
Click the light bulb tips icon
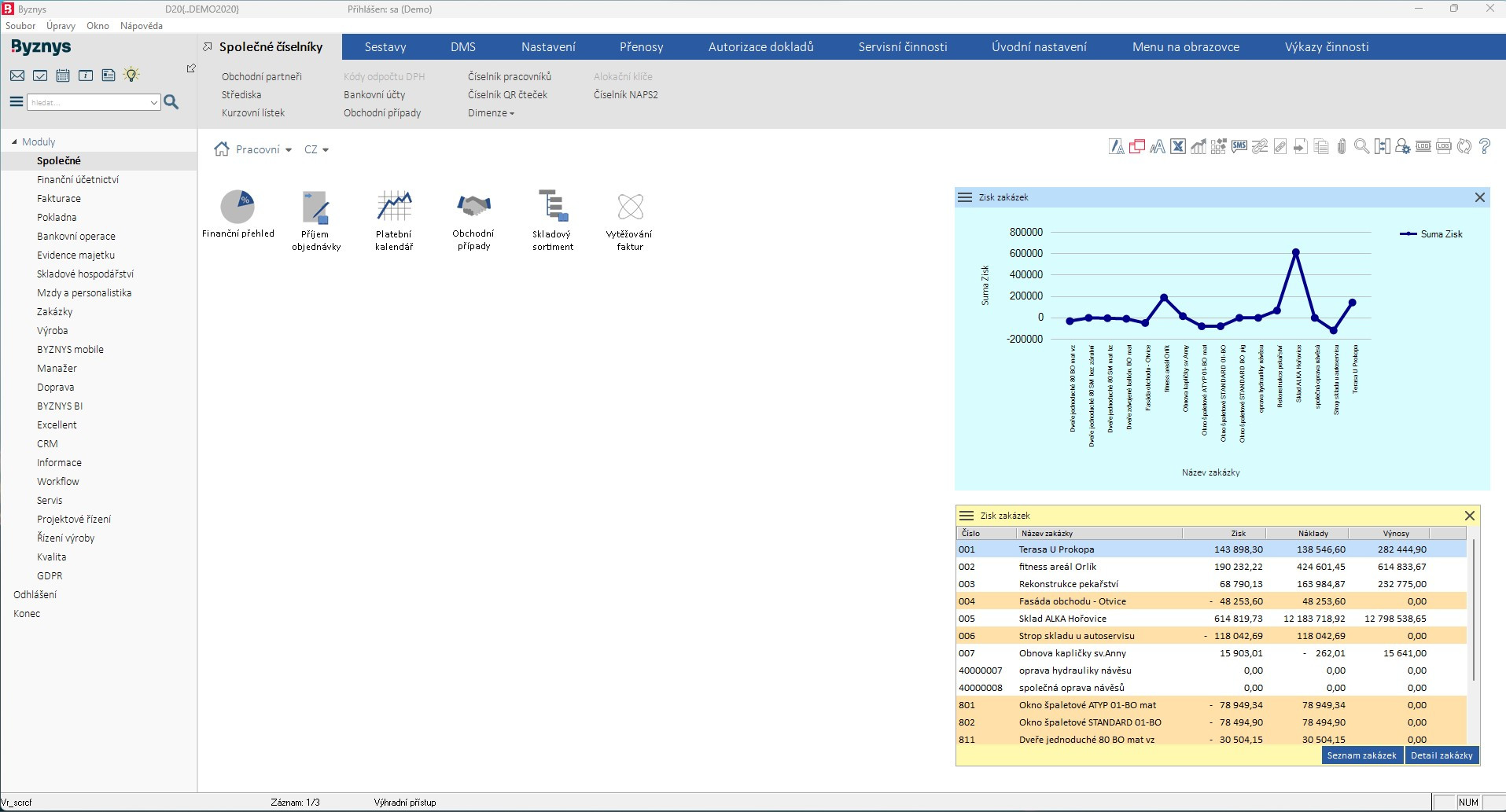[x=131, y=75]
